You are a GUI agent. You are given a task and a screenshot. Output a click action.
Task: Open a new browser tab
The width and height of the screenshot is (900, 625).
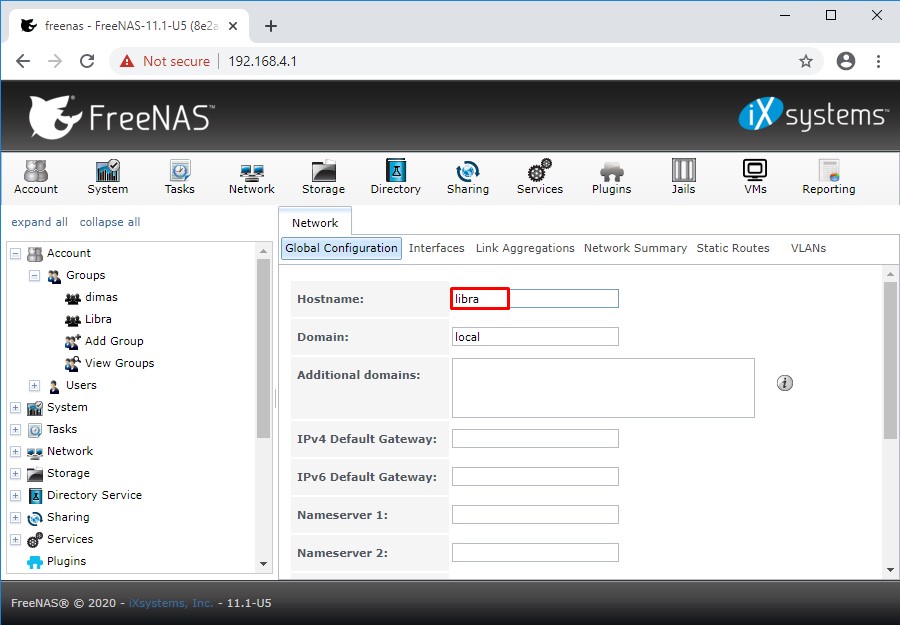pyautogui.click(x=271, y=26)
